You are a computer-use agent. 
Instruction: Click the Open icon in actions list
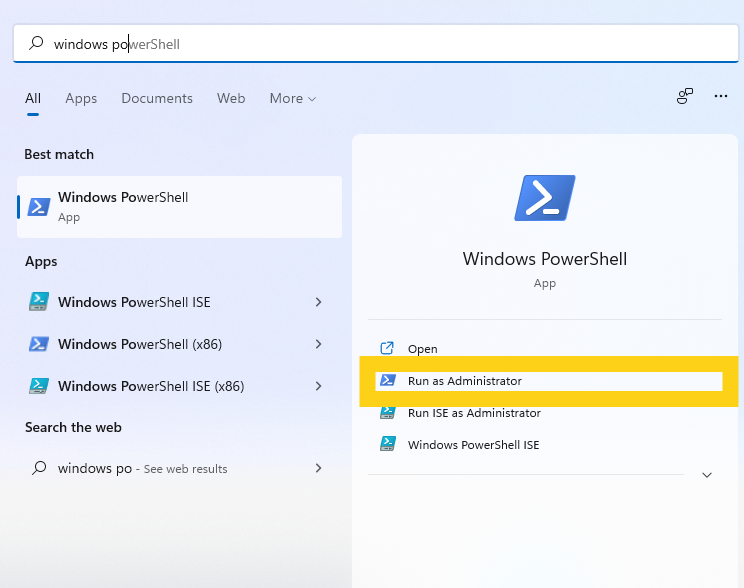[x=387, y=348]
